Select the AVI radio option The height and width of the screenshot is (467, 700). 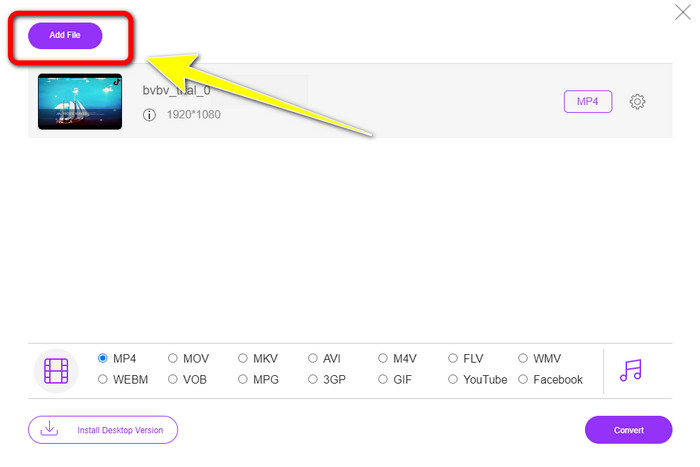coord(314,358)
